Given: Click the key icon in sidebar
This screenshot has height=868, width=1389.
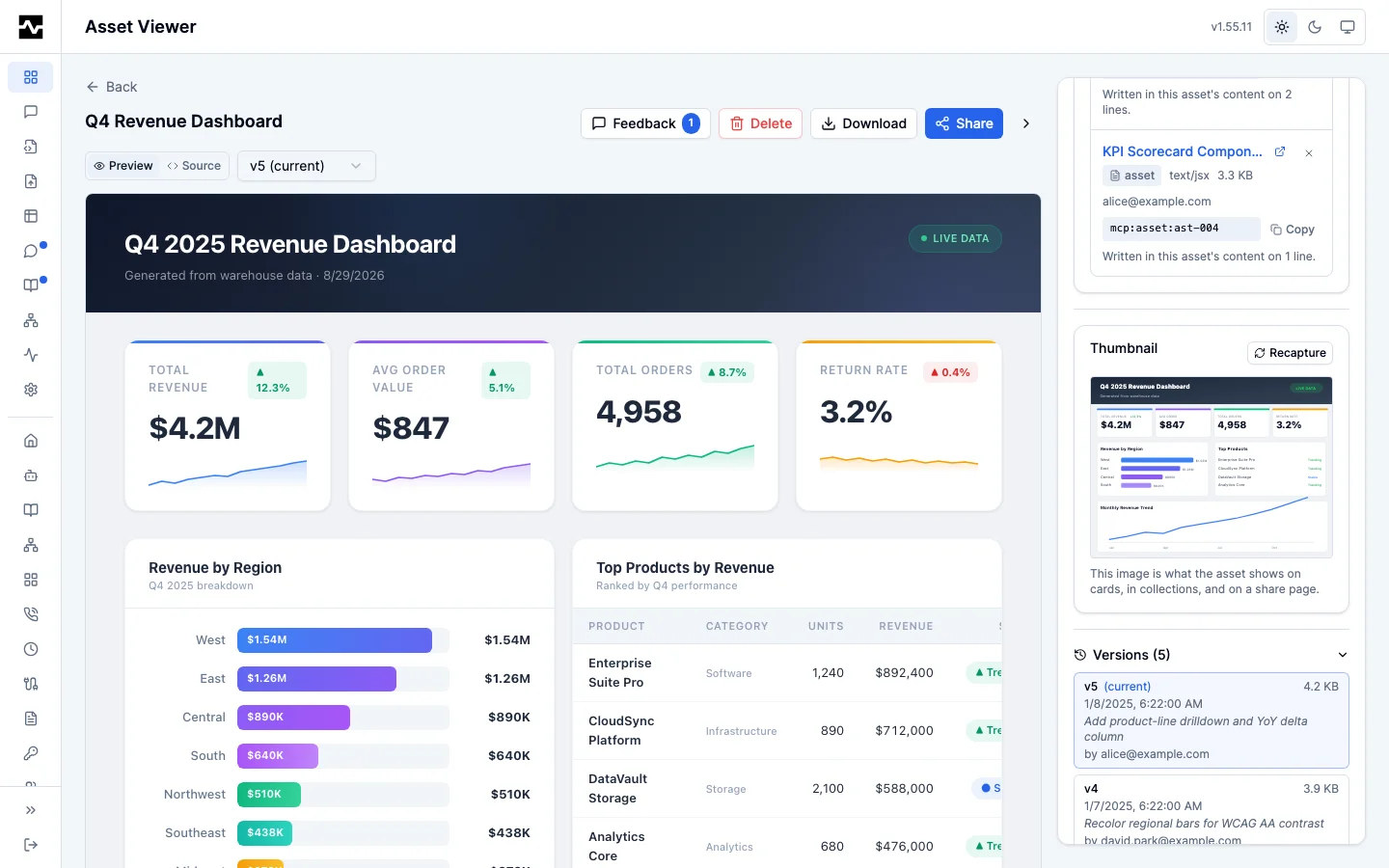Looking at the screenshot, I should [31, 753].
